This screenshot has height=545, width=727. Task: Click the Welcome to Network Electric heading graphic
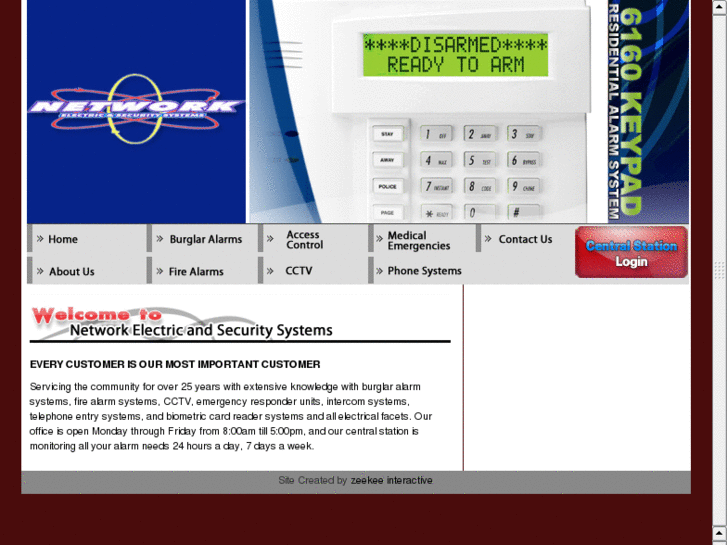click(x=240, y=324)
